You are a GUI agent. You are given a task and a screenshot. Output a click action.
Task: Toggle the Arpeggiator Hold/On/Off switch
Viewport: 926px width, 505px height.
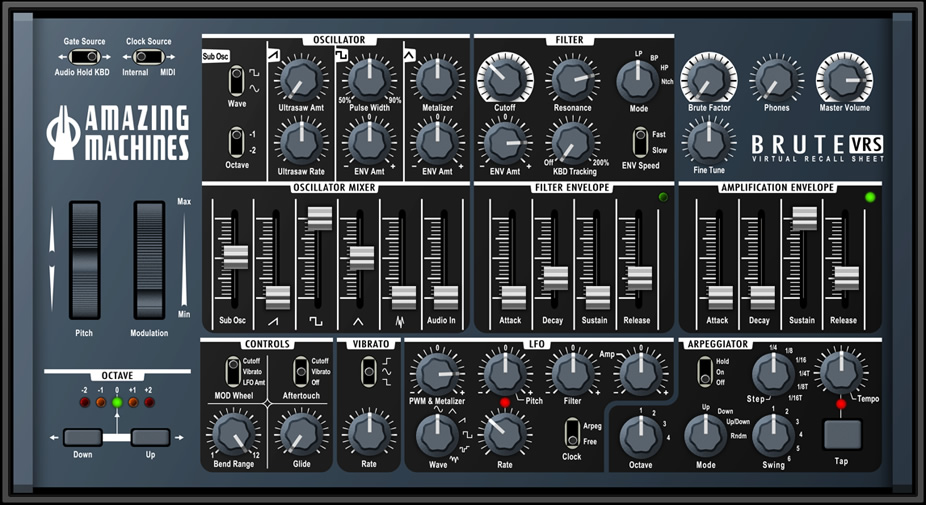pos(705,372)
